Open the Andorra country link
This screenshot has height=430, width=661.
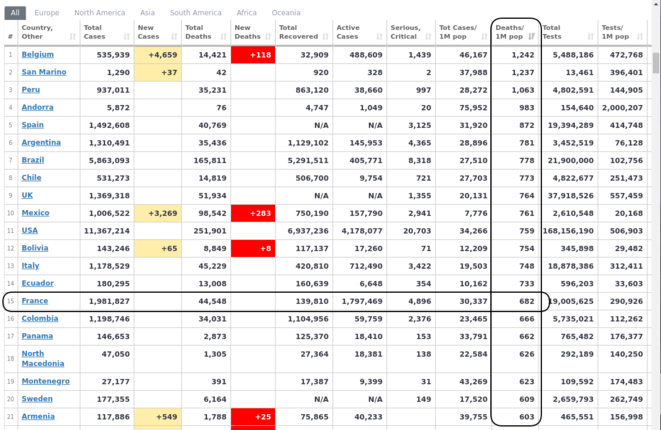38,107
